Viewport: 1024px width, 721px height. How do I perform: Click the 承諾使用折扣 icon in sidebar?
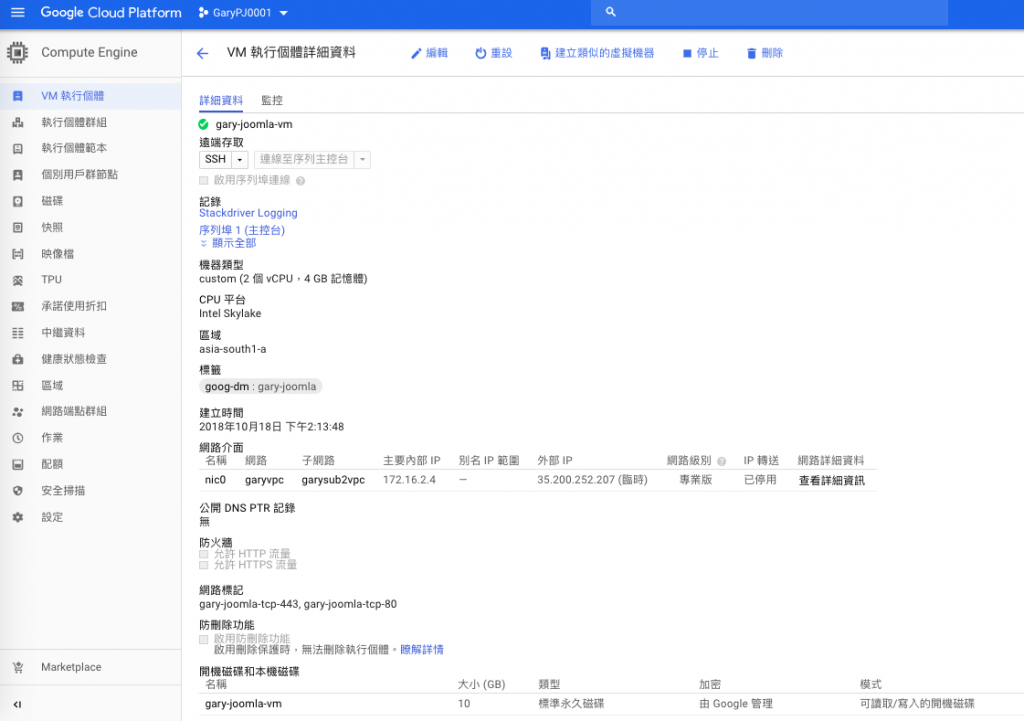point(18,306)
